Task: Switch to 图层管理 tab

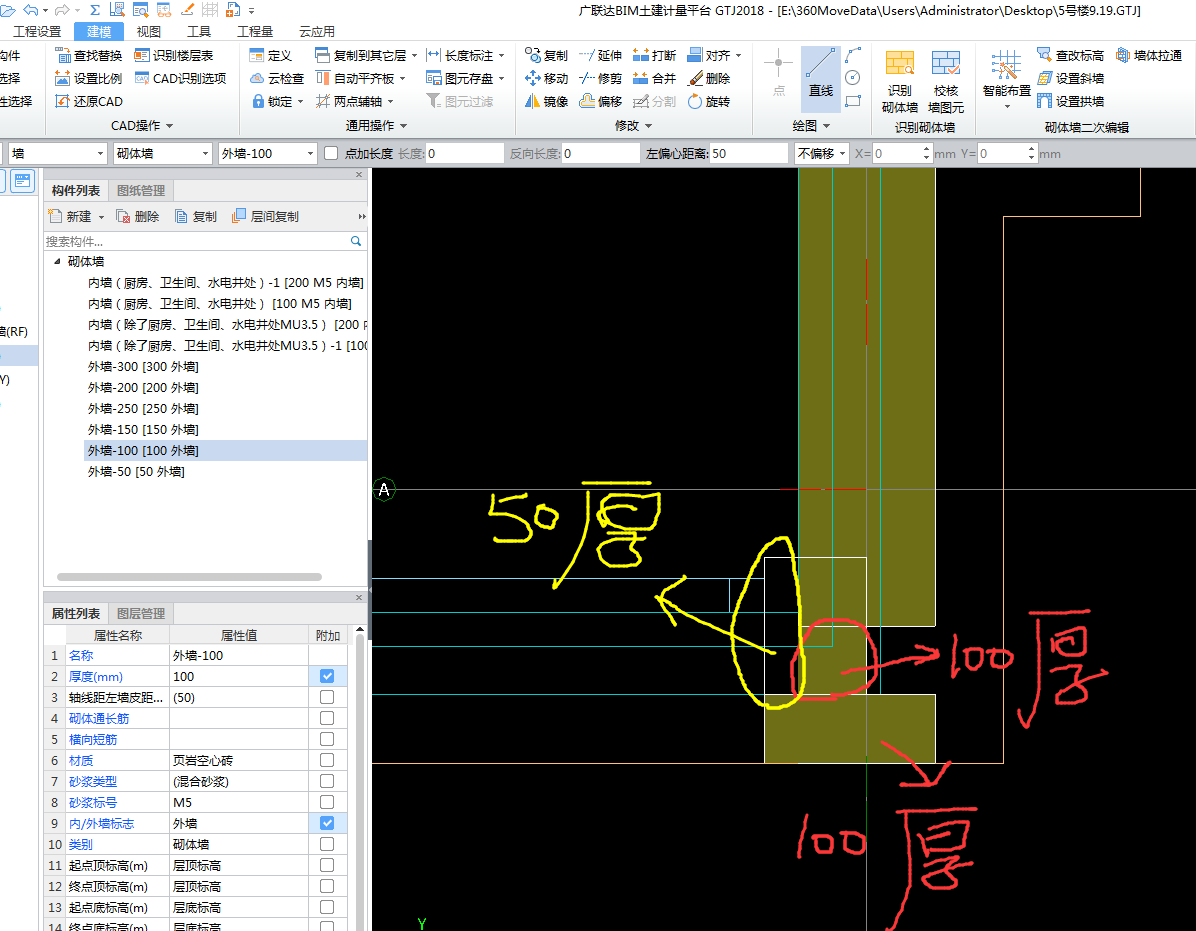Action: (x=140, y=614)
